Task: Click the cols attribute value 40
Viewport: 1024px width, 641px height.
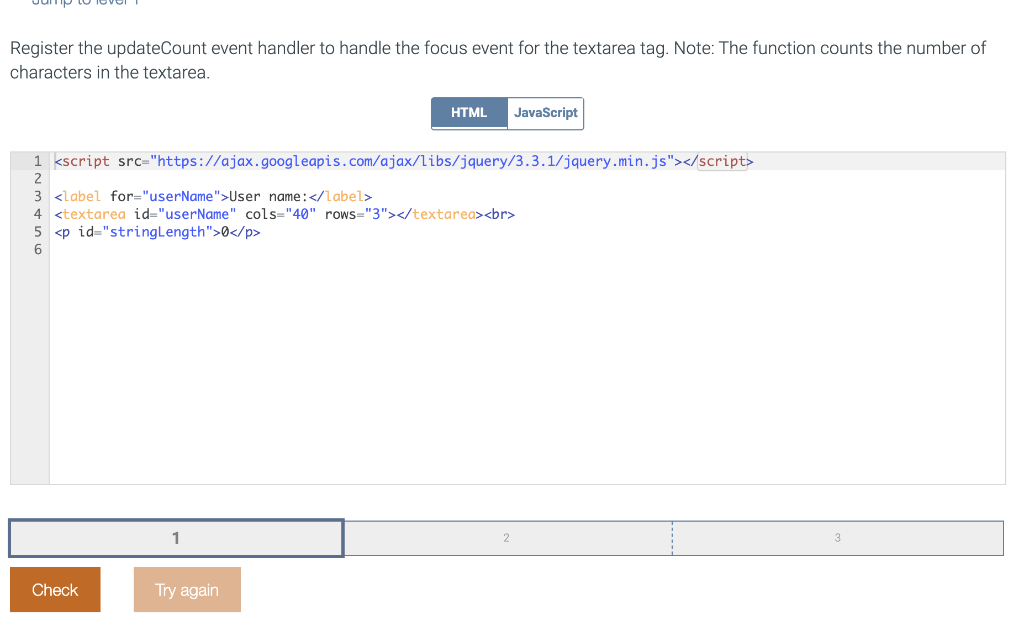Action: [x=303, y=214]
